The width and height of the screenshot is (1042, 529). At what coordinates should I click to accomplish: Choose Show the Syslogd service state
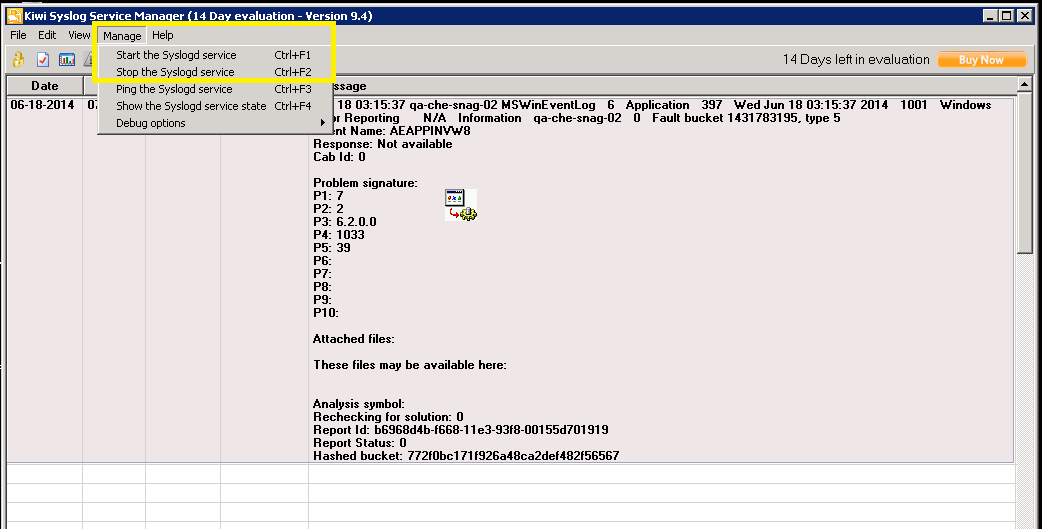point(191,106)
